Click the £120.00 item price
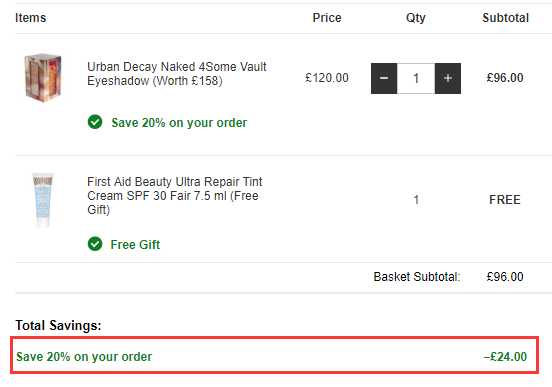This screenshot has width=552, height=387. click(x=327, y=78)
